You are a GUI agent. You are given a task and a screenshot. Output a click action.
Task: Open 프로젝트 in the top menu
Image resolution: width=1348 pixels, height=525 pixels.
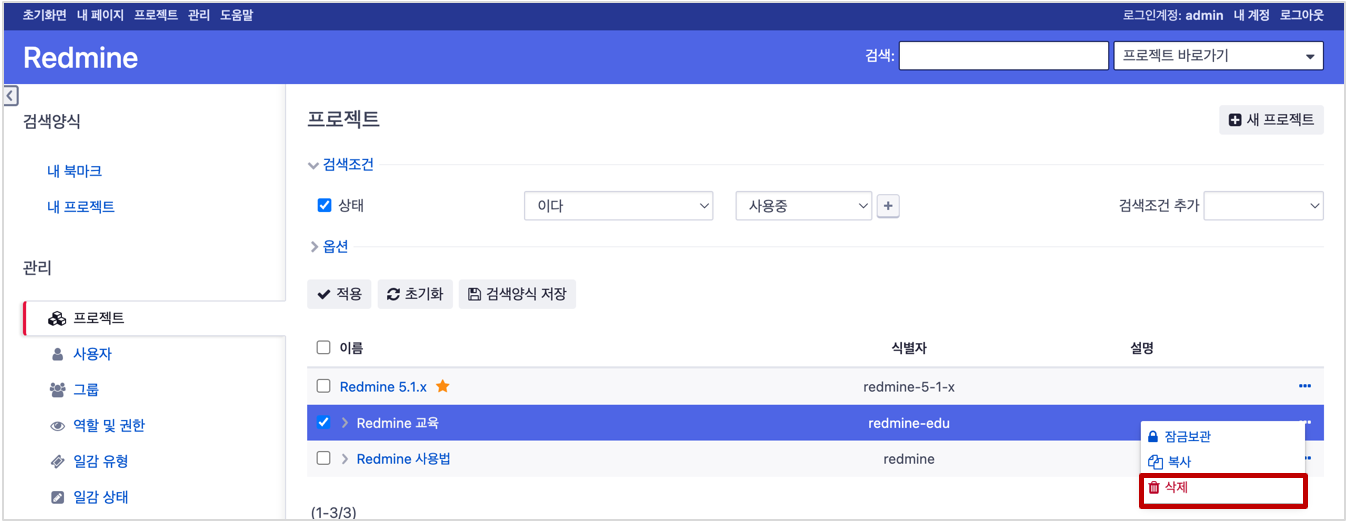pyautogui.click(x=155, y=15)
